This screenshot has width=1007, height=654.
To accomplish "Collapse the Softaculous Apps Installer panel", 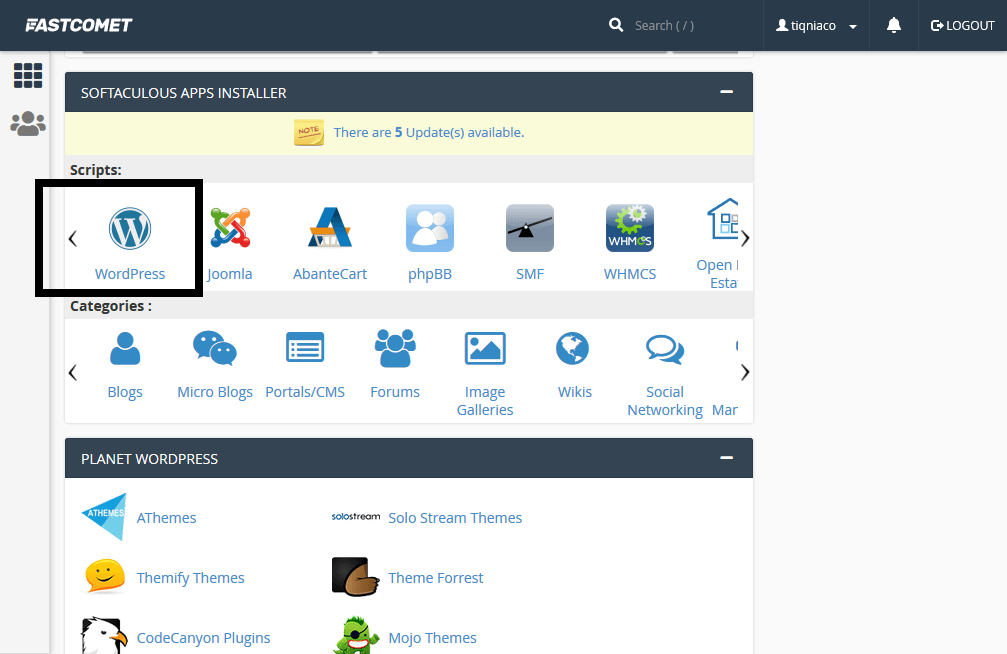I will 726,93.
